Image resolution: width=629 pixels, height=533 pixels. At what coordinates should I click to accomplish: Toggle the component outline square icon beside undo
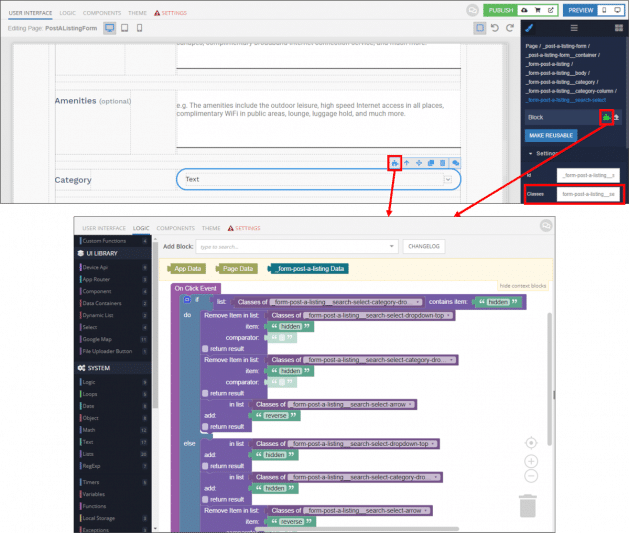[x=479, y=28]
